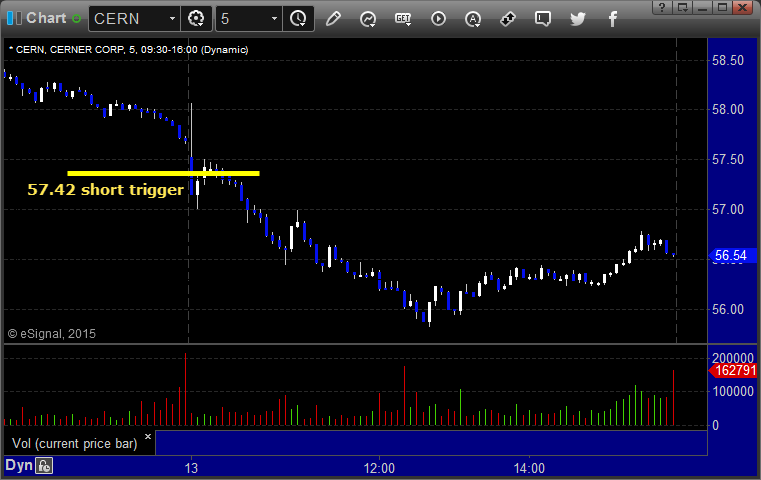Click the 56.00 price axis label
This screenshot has height=480, width=761.
[728, 310]
